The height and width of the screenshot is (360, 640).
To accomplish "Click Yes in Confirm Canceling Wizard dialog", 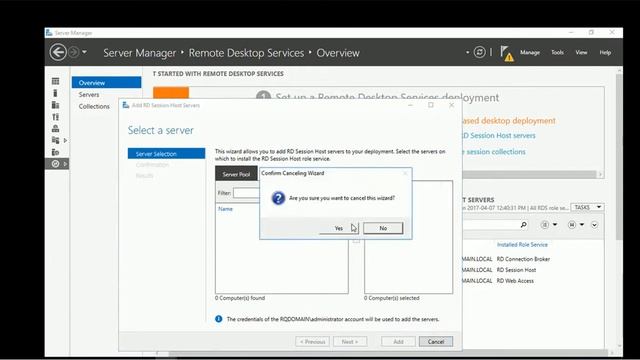I will (x=338, y=228).
